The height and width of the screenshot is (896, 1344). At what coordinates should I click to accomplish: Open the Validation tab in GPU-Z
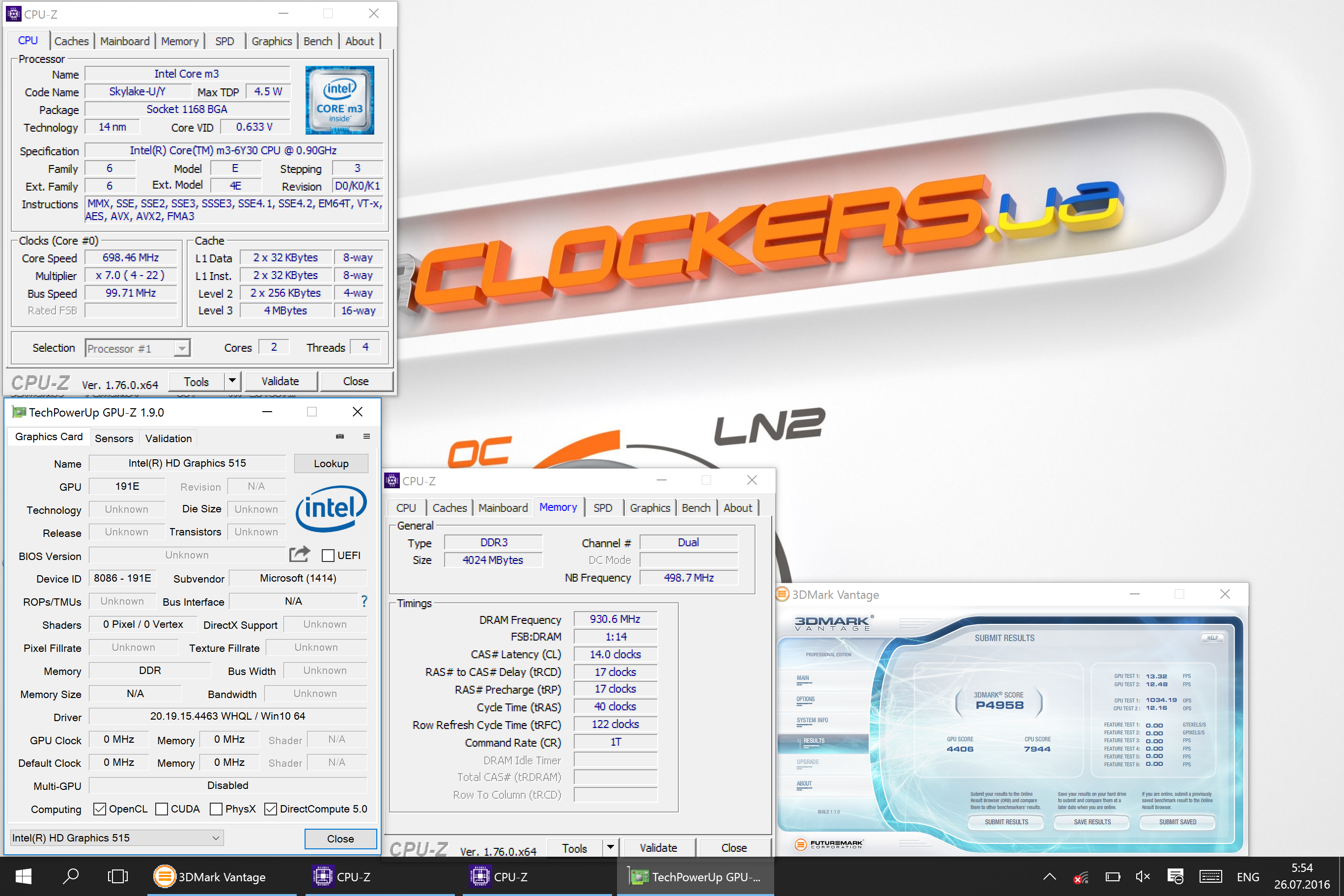coord(168,438)
